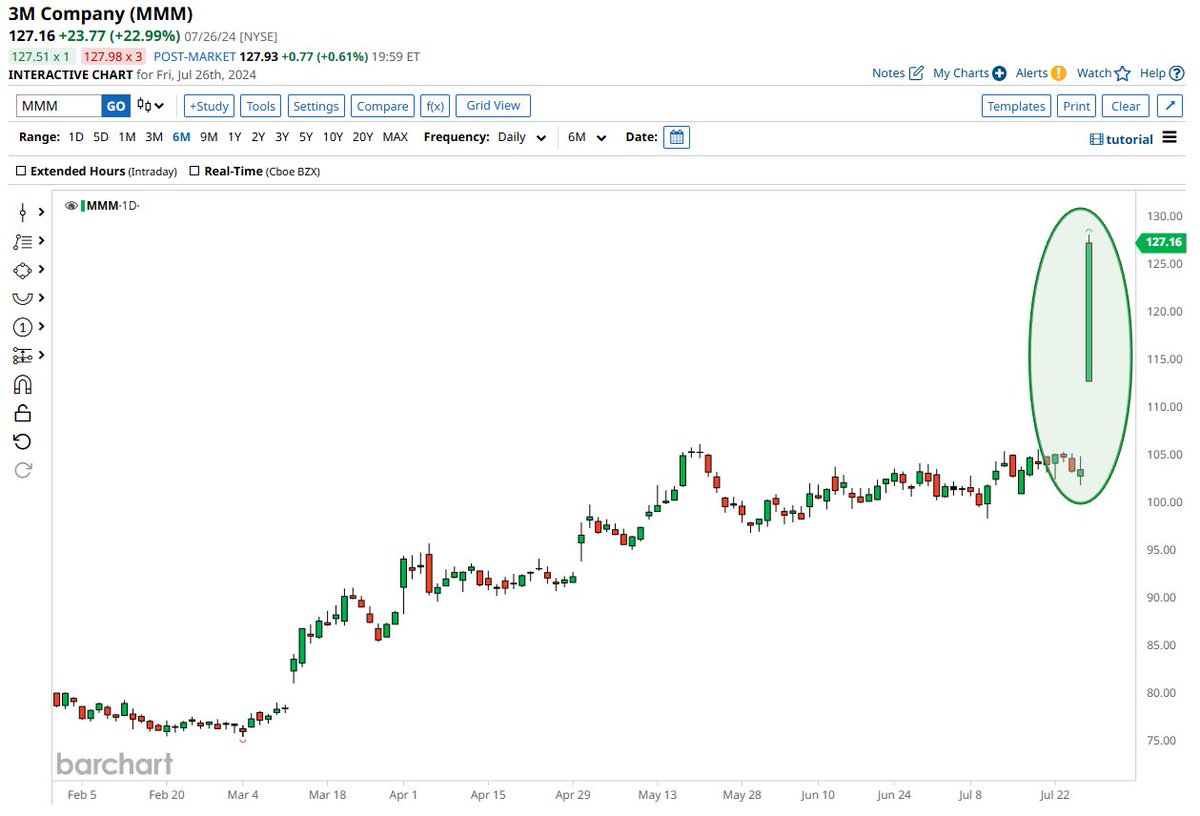Image resolution: width=1200 pixels, height=816 pixels.
Task: Open the Date calendar picker icon
Action: (676, 137)
